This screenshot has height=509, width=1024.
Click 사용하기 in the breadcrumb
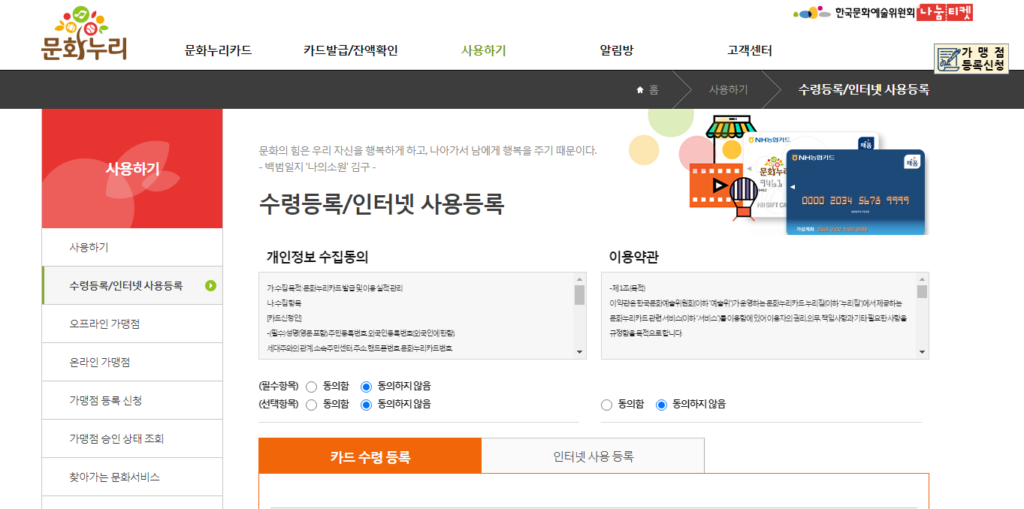click(728, 90)
